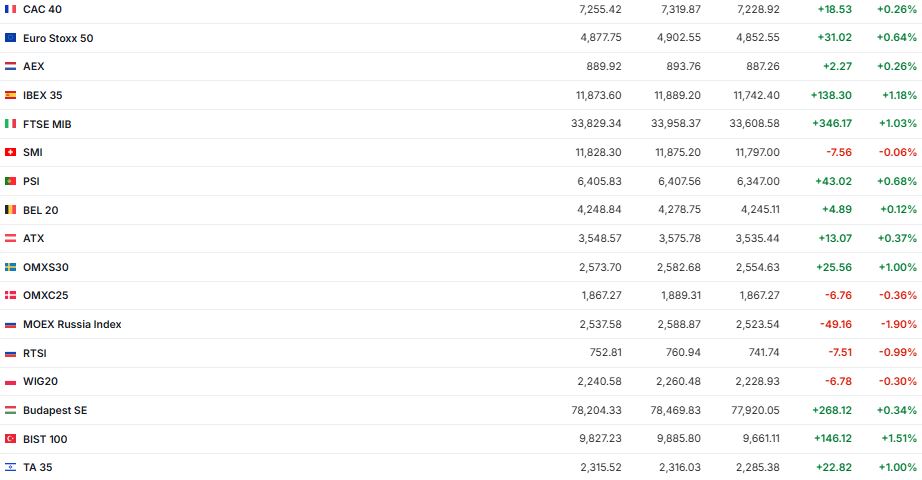Go to MOEX Russia Index details
The width and height of the screenshot is (922, 480).
coord(72,324)
